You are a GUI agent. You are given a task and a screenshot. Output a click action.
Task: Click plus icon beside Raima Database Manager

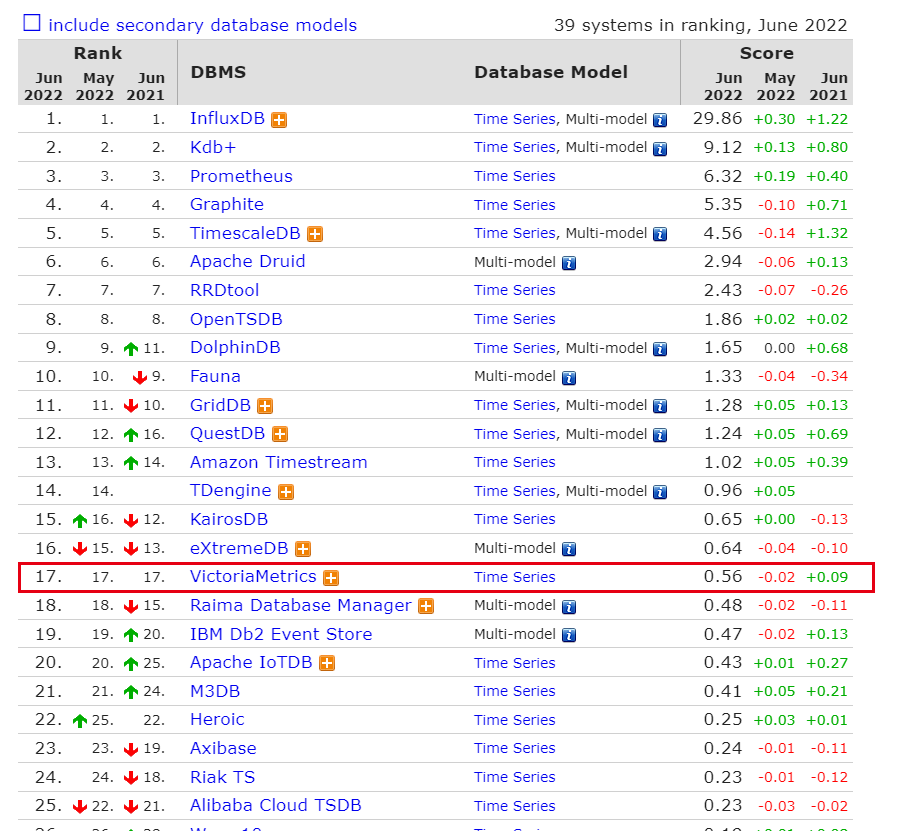pos(426,606)
